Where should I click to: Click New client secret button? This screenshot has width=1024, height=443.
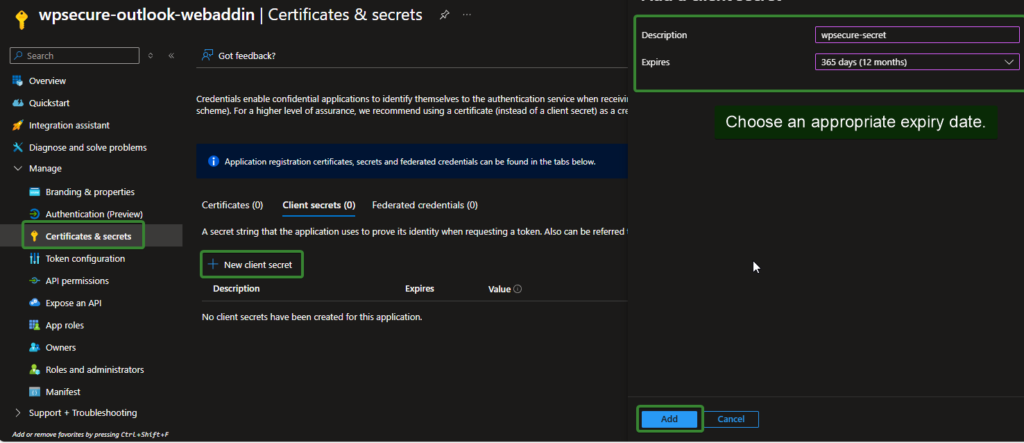(252, 264)
